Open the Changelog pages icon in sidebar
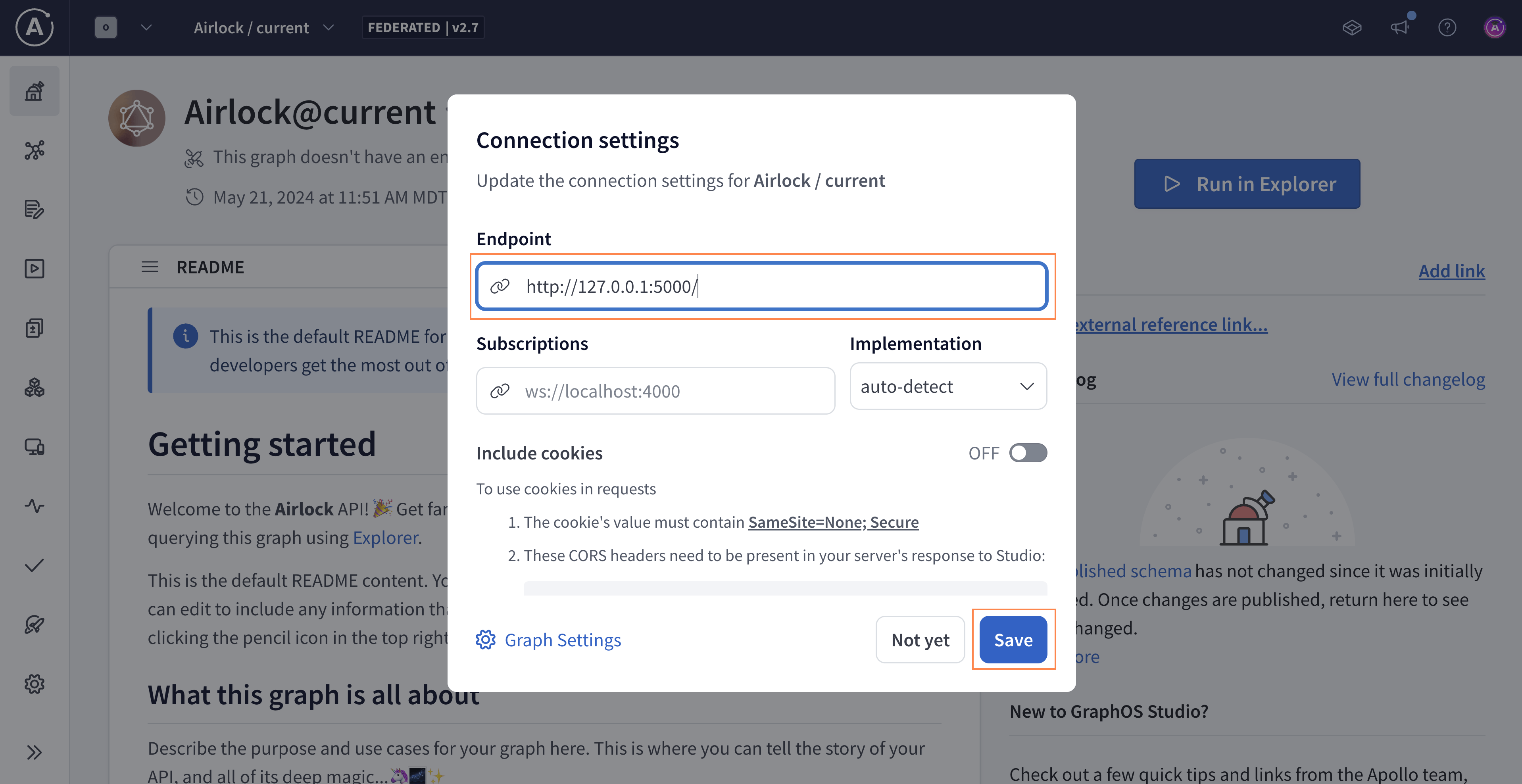The width and height of the screenshot is (1522, 784). click(x=34, y=328)
